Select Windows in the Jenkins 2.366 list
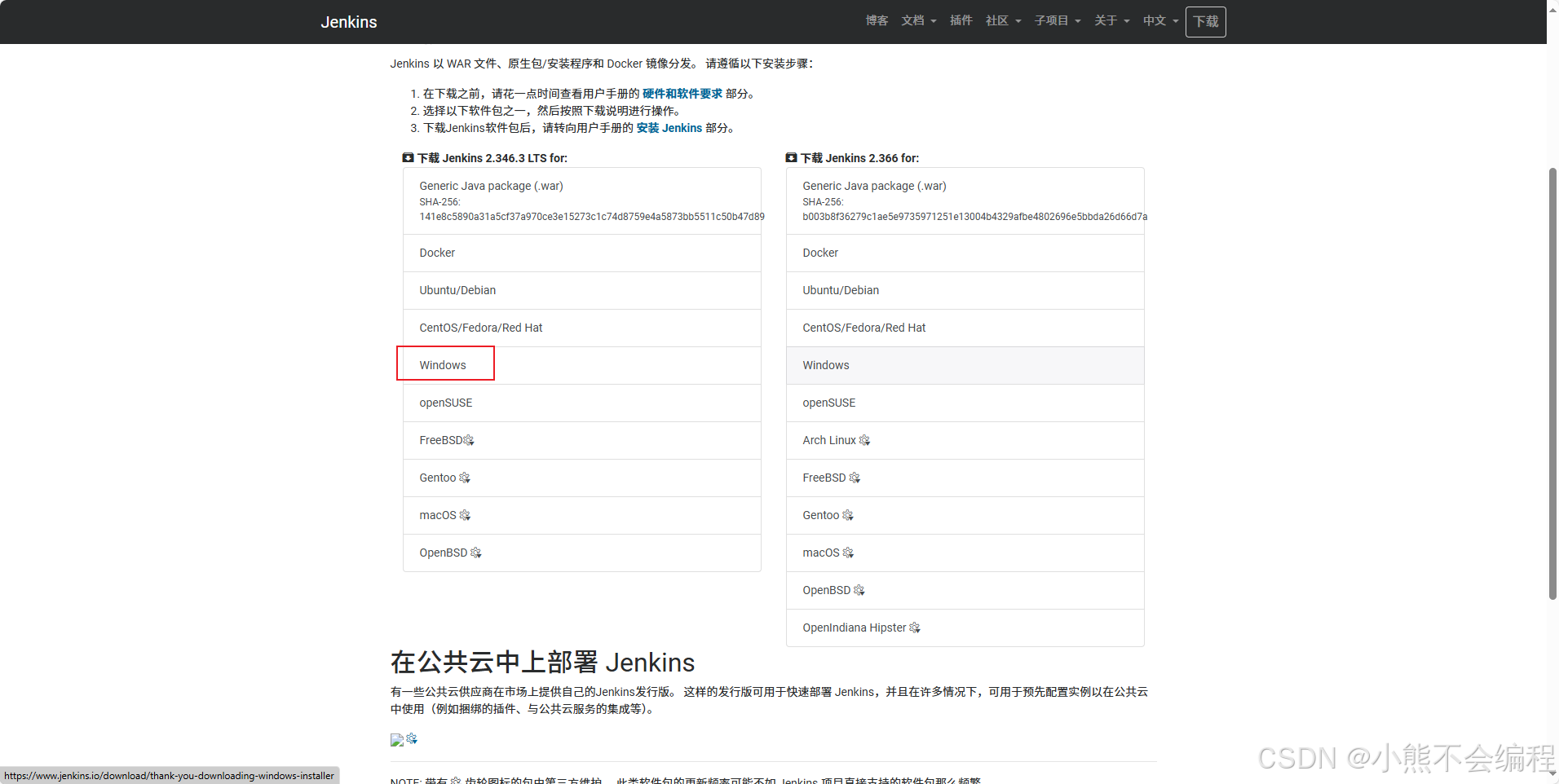Screen dimensions: 1559x784 (965, 366)
